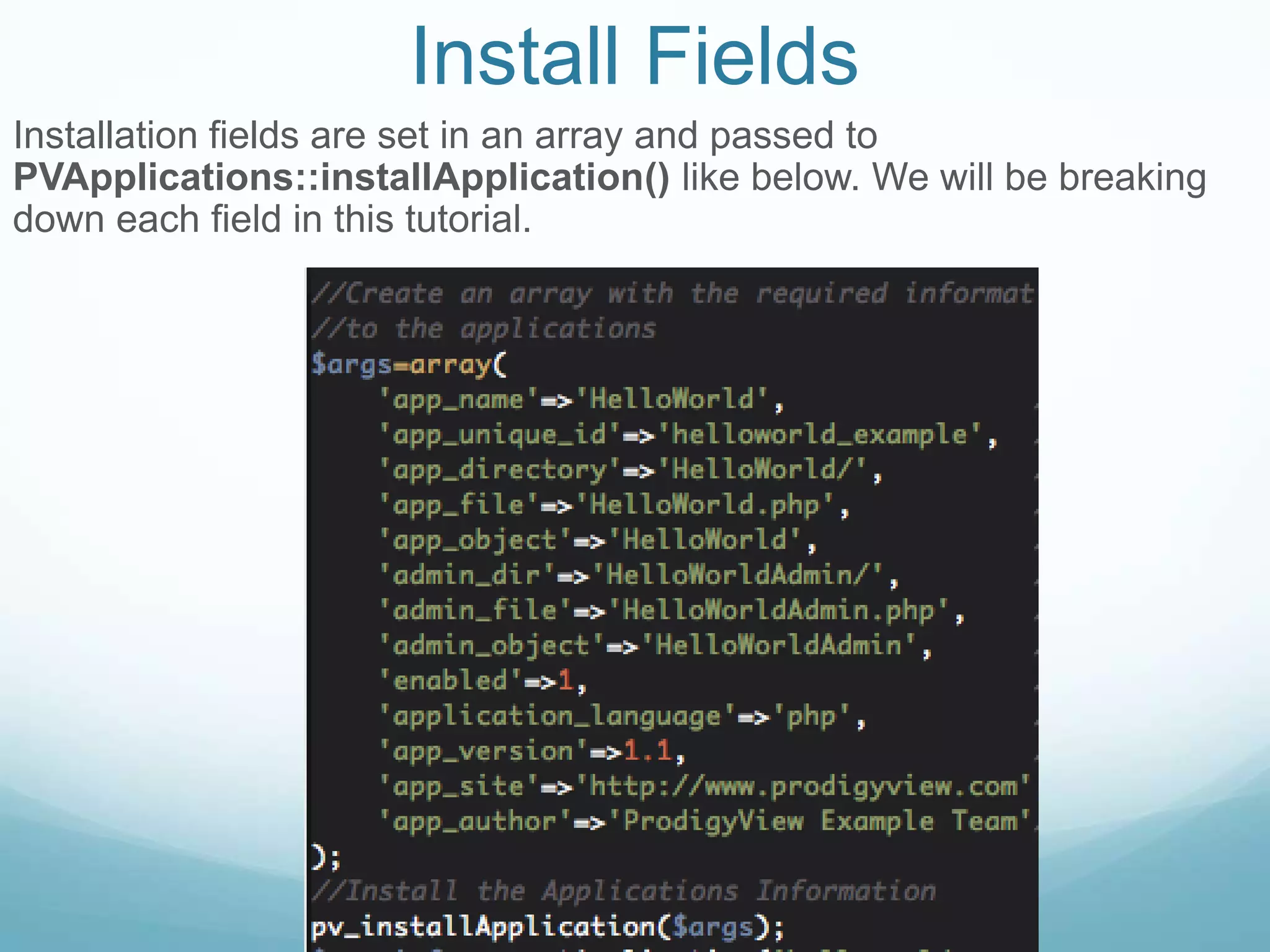Image resolution: width=1270 pixels, height=952 pixels.
Task: Click the 'Installation fields are set' sentence
Action: (x=445, y=135)
